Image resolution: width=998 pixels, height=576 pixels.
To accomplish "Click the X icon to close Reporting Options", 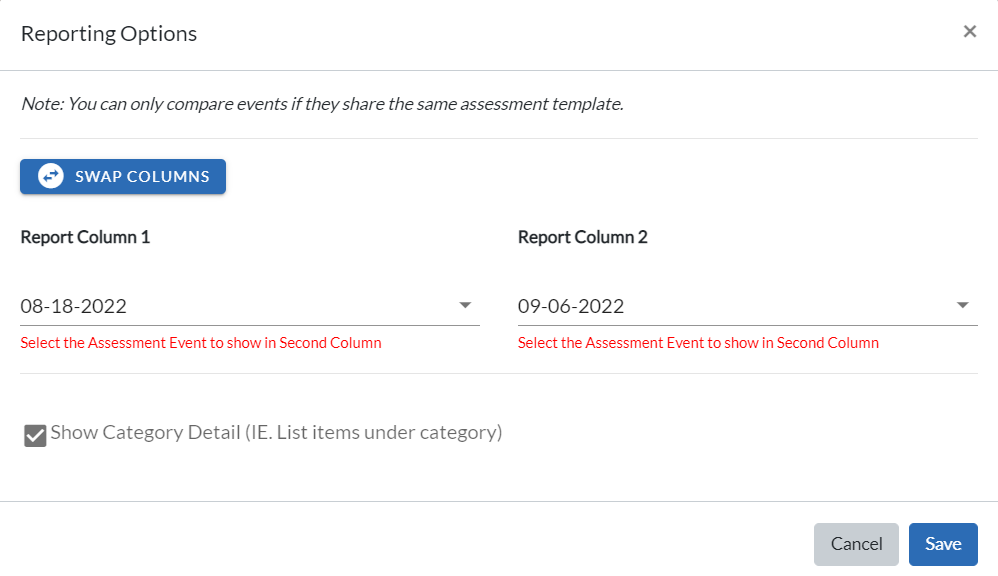I will tap(969, 30).
